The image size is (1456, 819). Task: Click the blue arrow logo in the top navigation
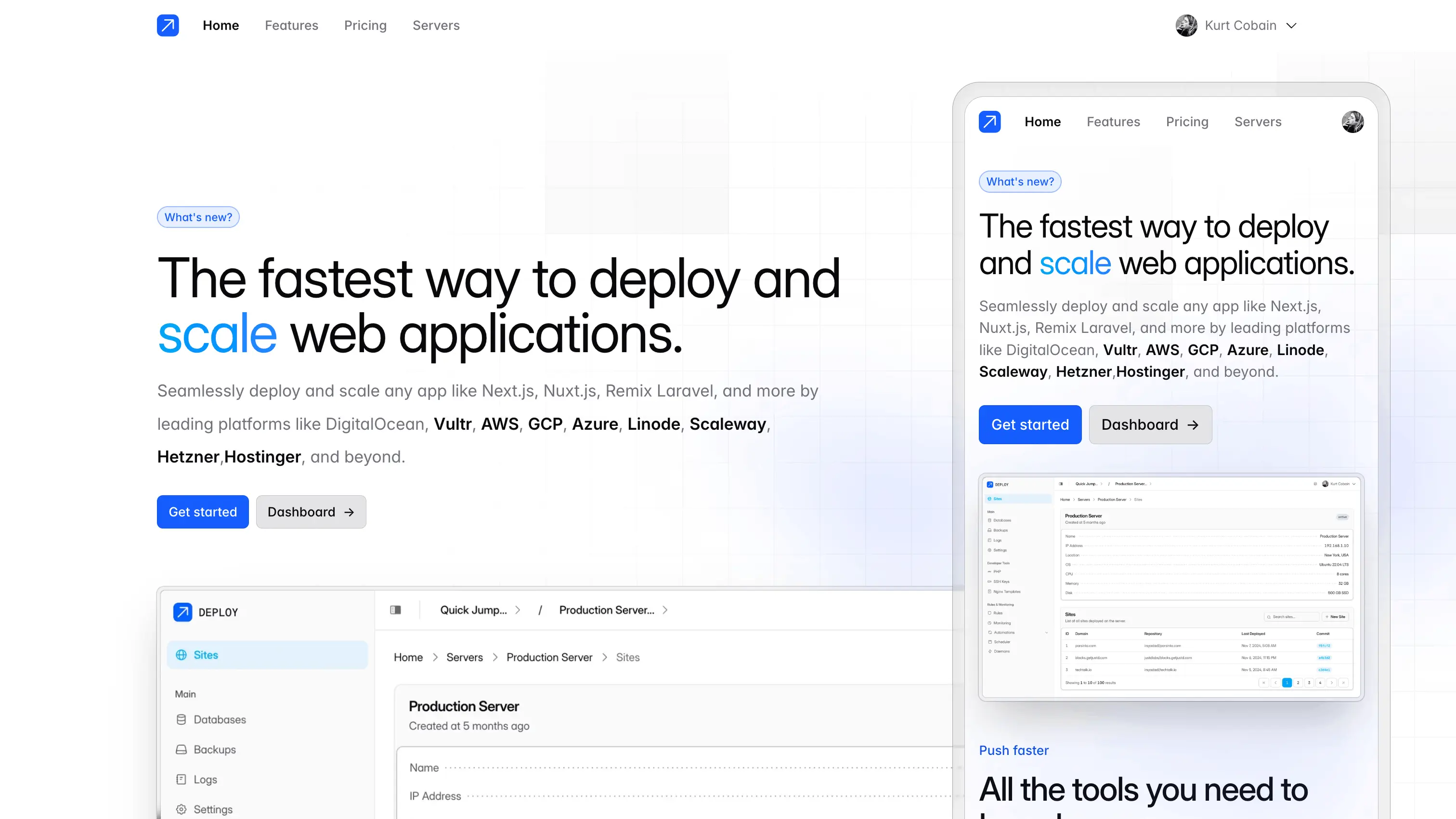pos(168,26)
